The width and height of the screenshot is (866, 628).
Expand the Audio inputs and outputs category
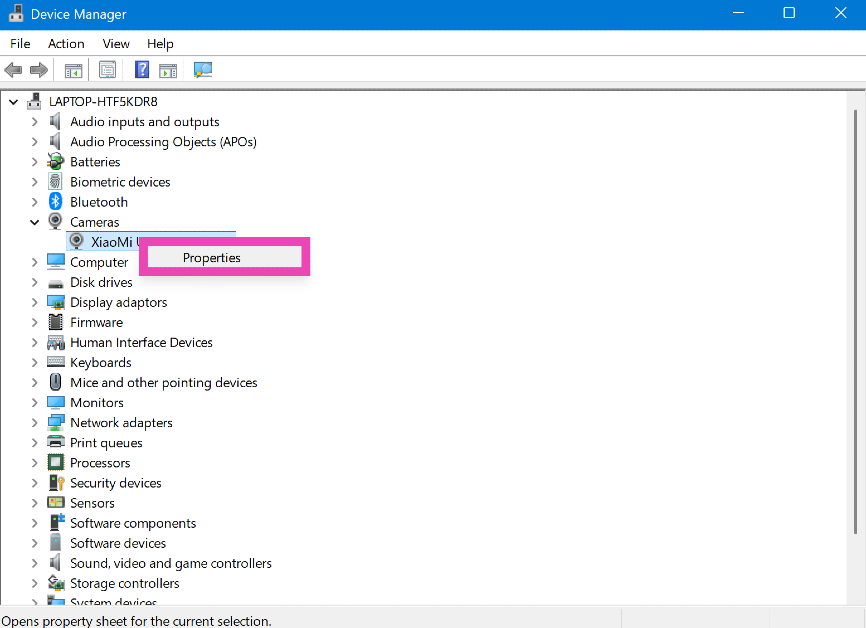pos(35,122)
